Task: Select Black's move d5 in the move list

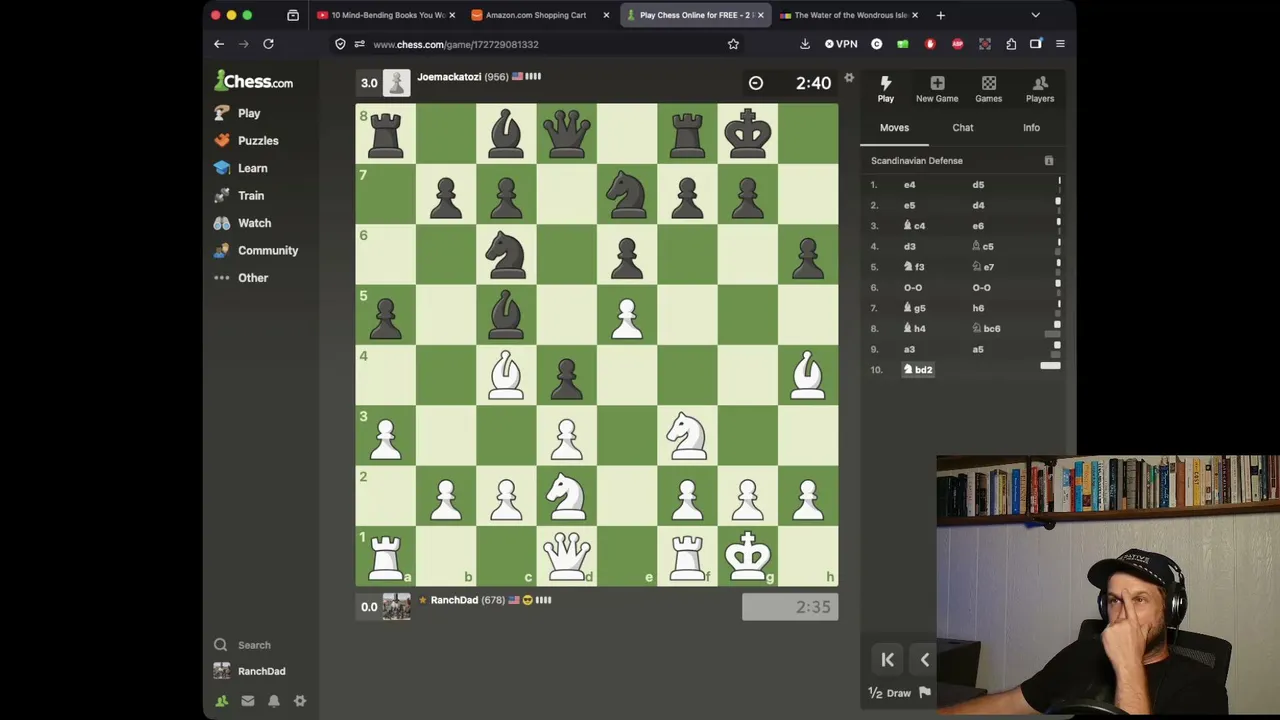Action: pos(978,185)
